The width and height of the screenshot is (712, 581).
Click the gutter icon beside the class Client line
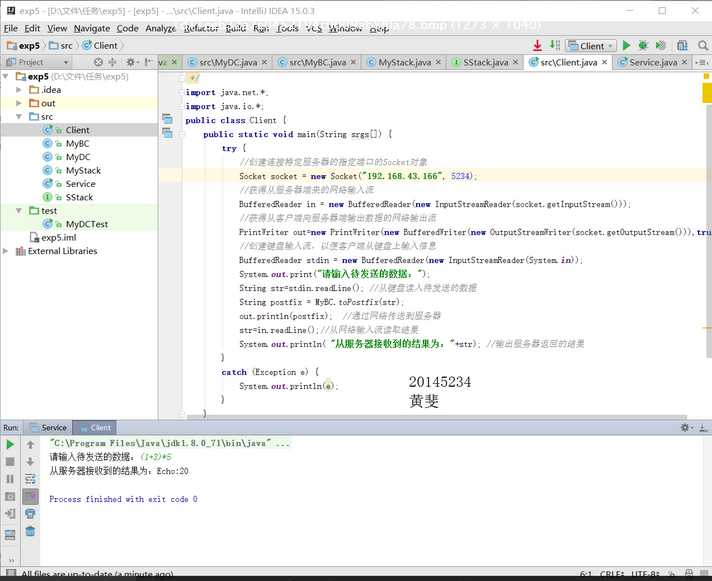coord(168,119)
